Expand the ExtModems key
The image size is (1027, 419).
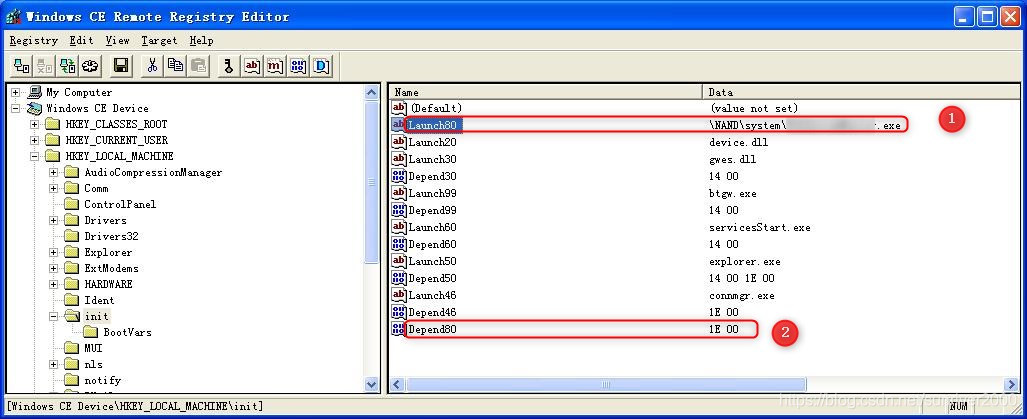[54, 268]
